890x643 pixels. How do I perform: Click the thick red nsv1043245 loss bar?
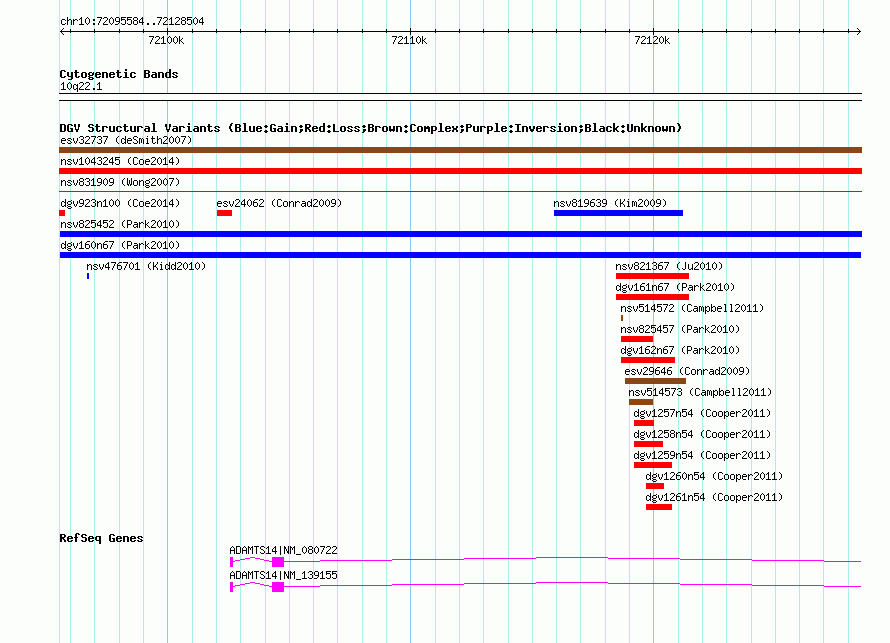[460, 171]
